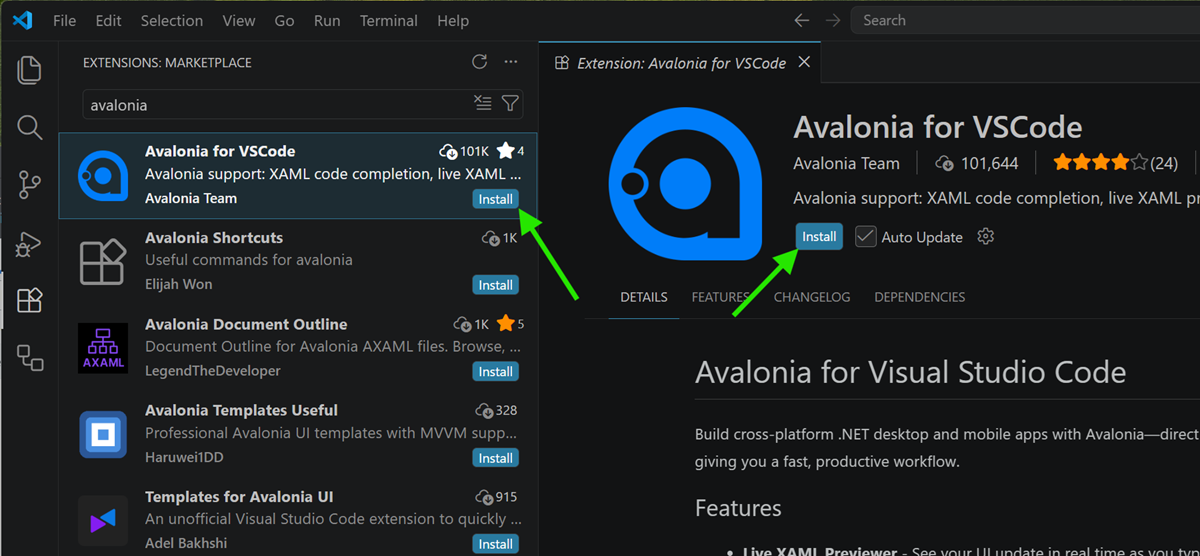Open the Run menu

(327, 20)
